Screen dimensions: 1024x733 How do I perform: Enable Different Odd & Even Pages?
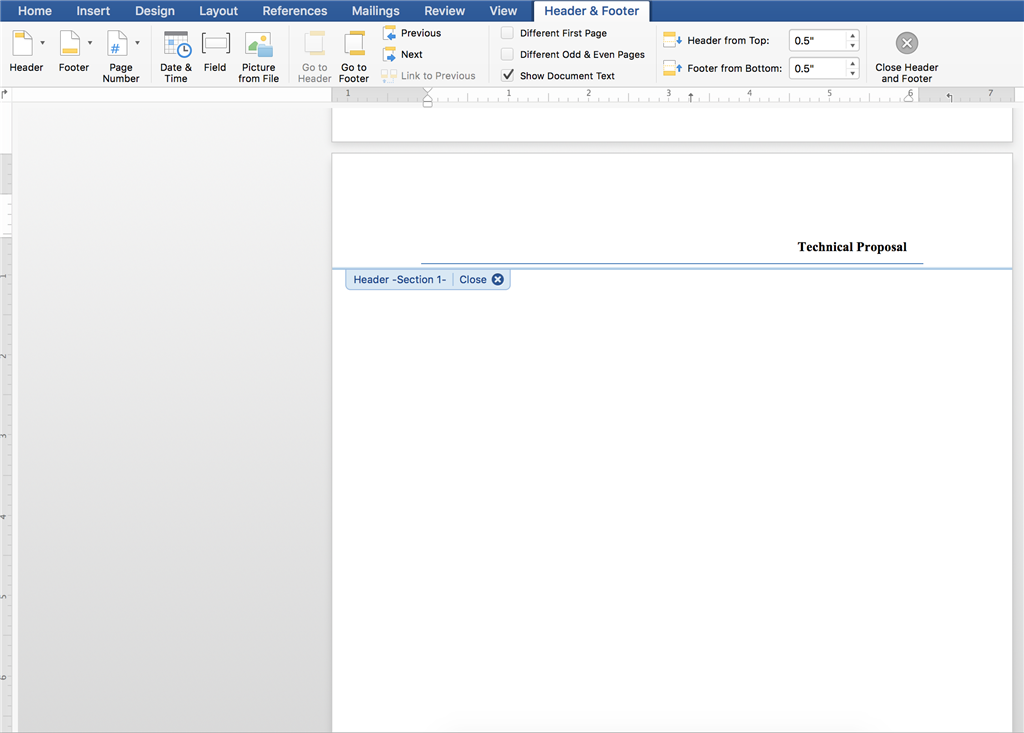click(507, 54)
